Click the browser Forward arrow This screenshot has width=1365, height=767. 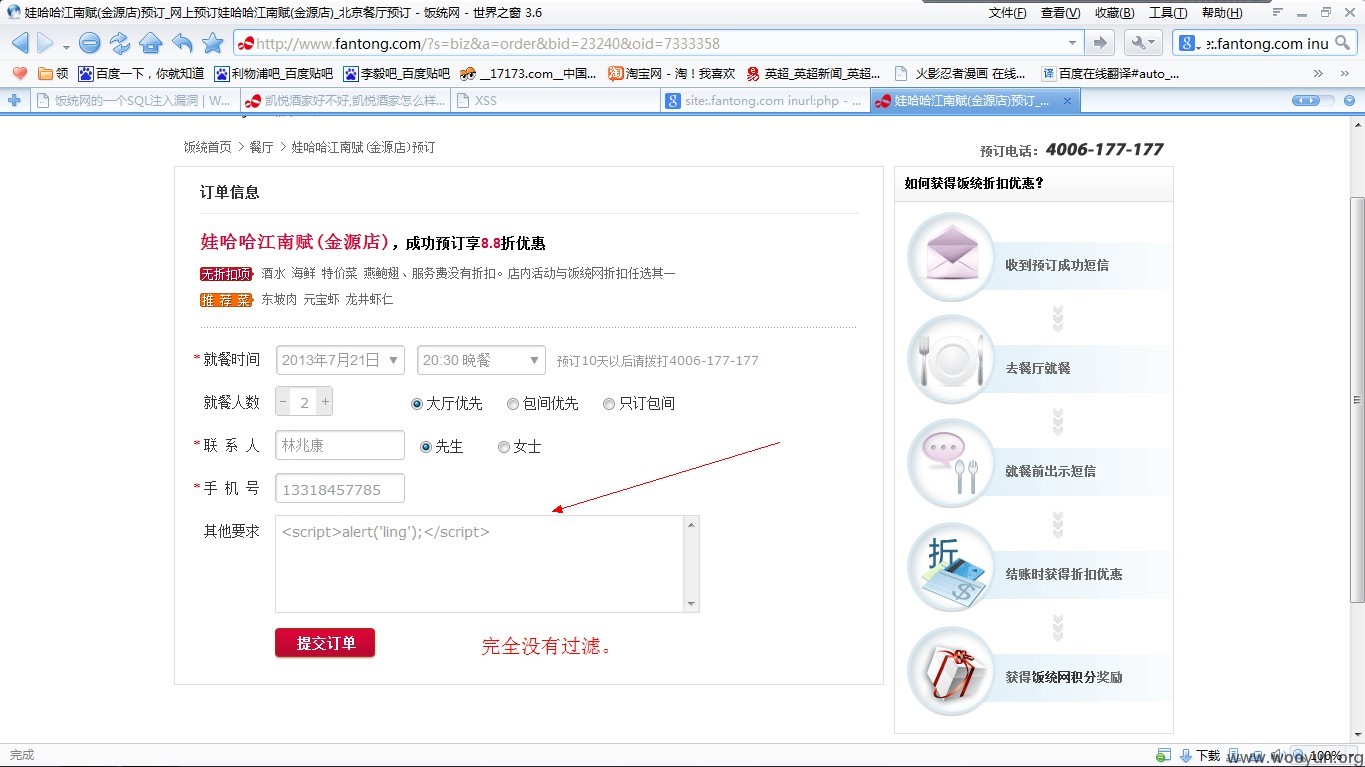45,43
